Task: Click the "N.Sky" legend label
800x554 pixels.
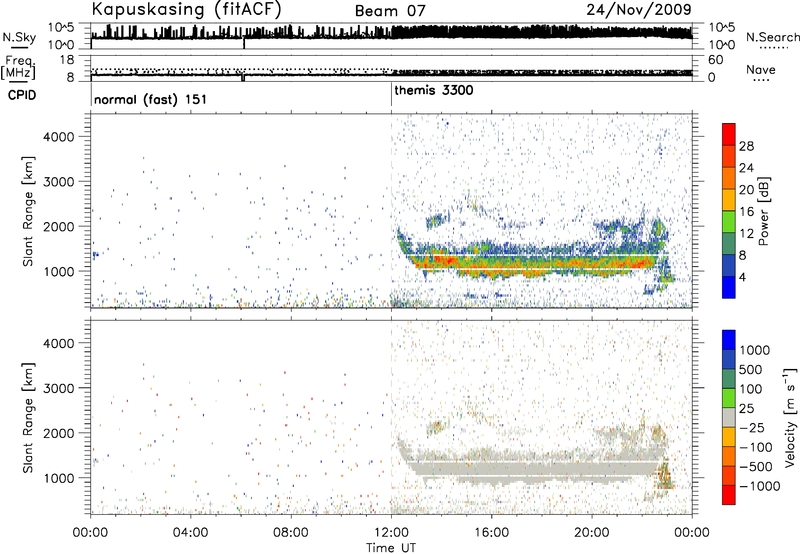Action: [x=19, y=37]
